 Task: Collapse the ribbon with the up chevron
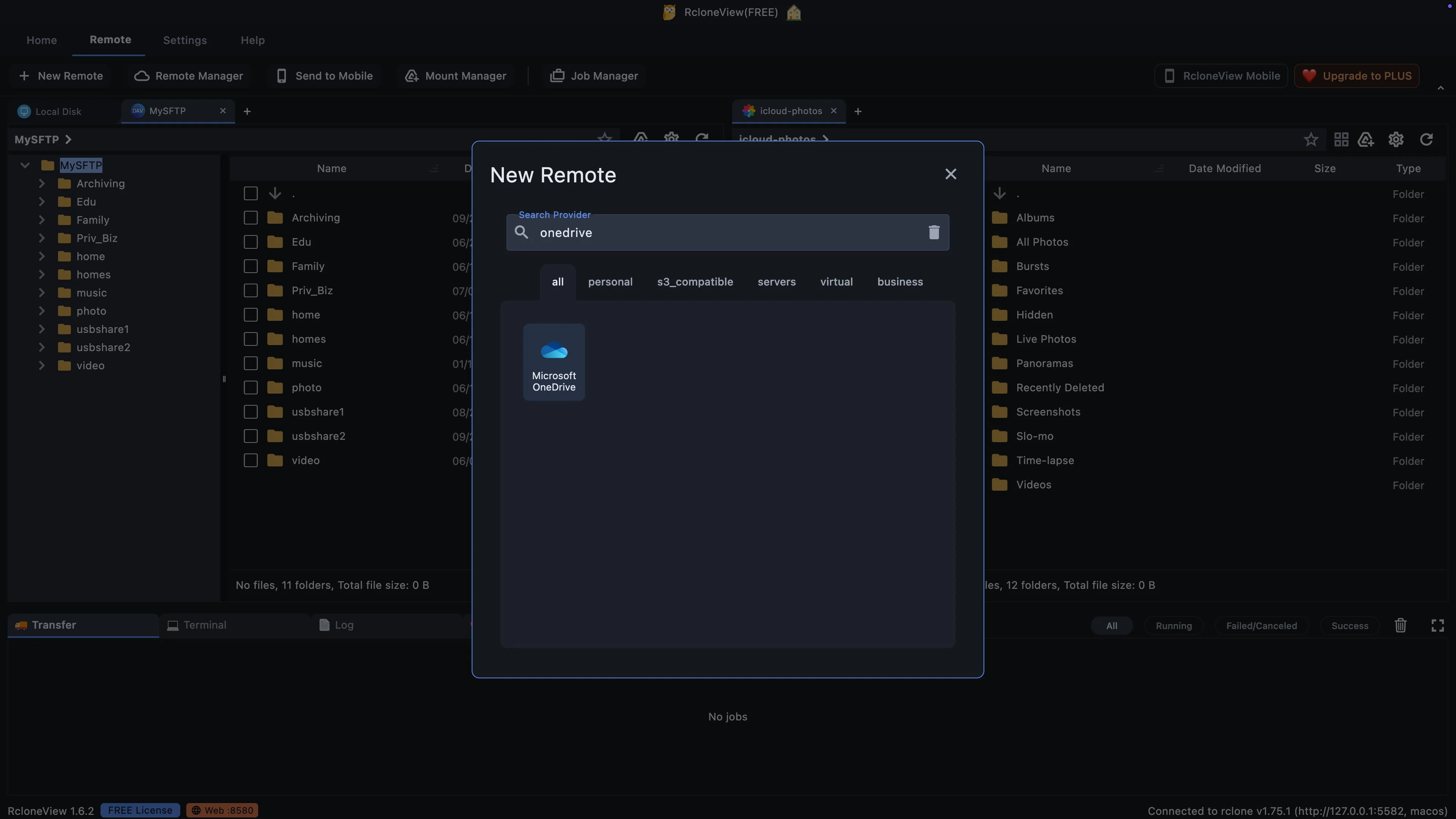coord(1440,88)
